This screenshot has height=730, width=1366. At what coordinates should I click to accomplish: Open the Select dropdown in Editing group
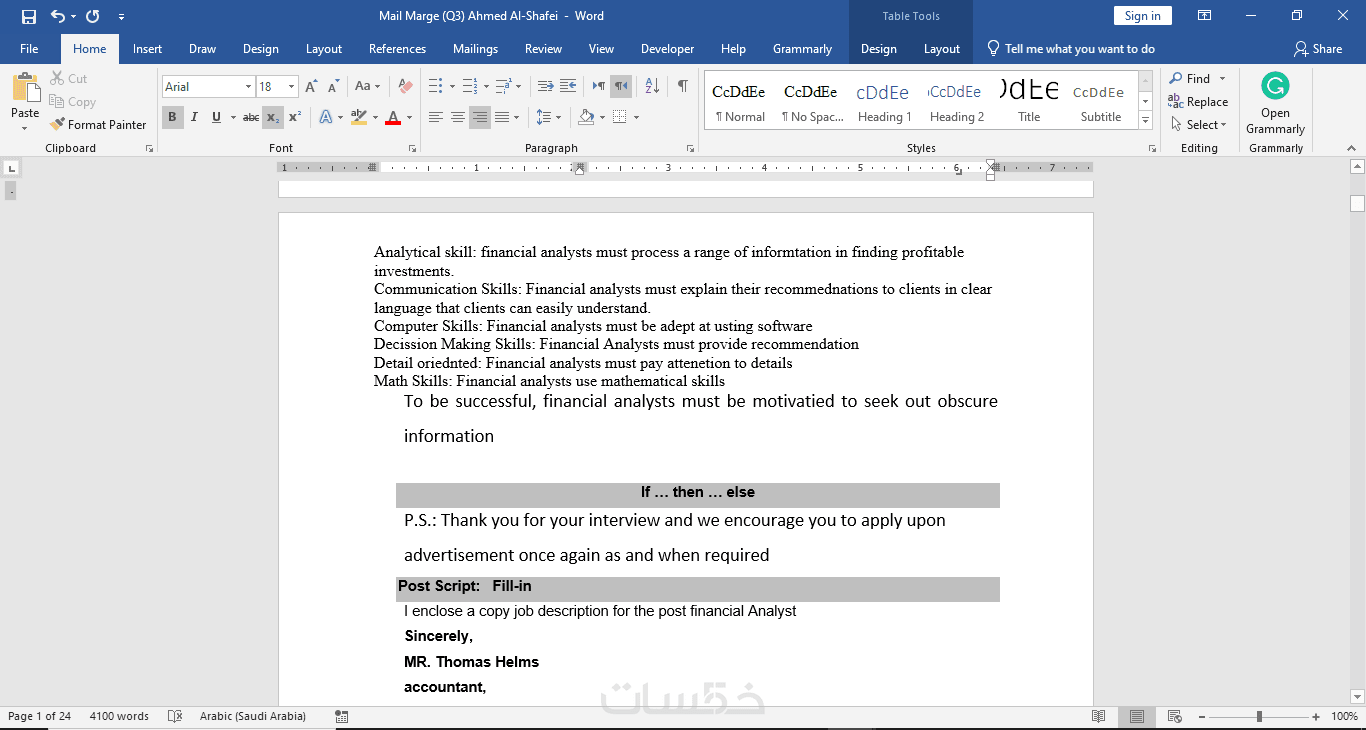pyautogui.click(x=1199, y=125)
